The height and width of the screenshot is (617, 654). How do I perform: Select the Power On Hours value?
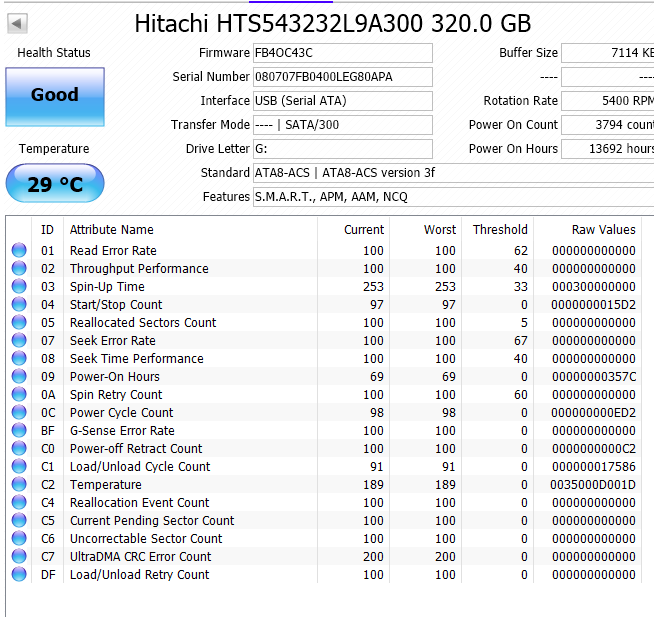tap(608, 149)
